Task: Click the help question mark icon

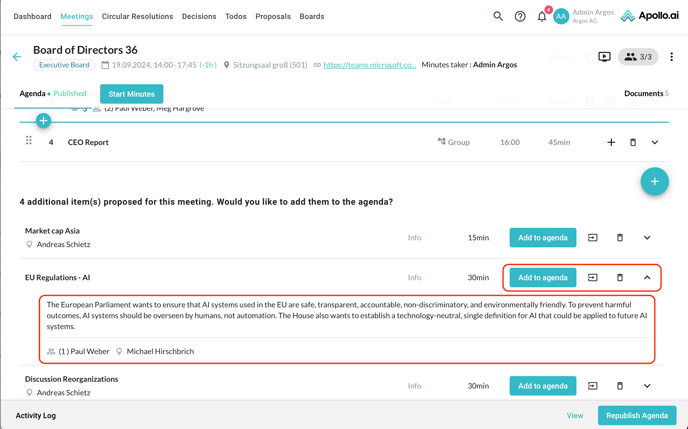Action: pos(520,16)
